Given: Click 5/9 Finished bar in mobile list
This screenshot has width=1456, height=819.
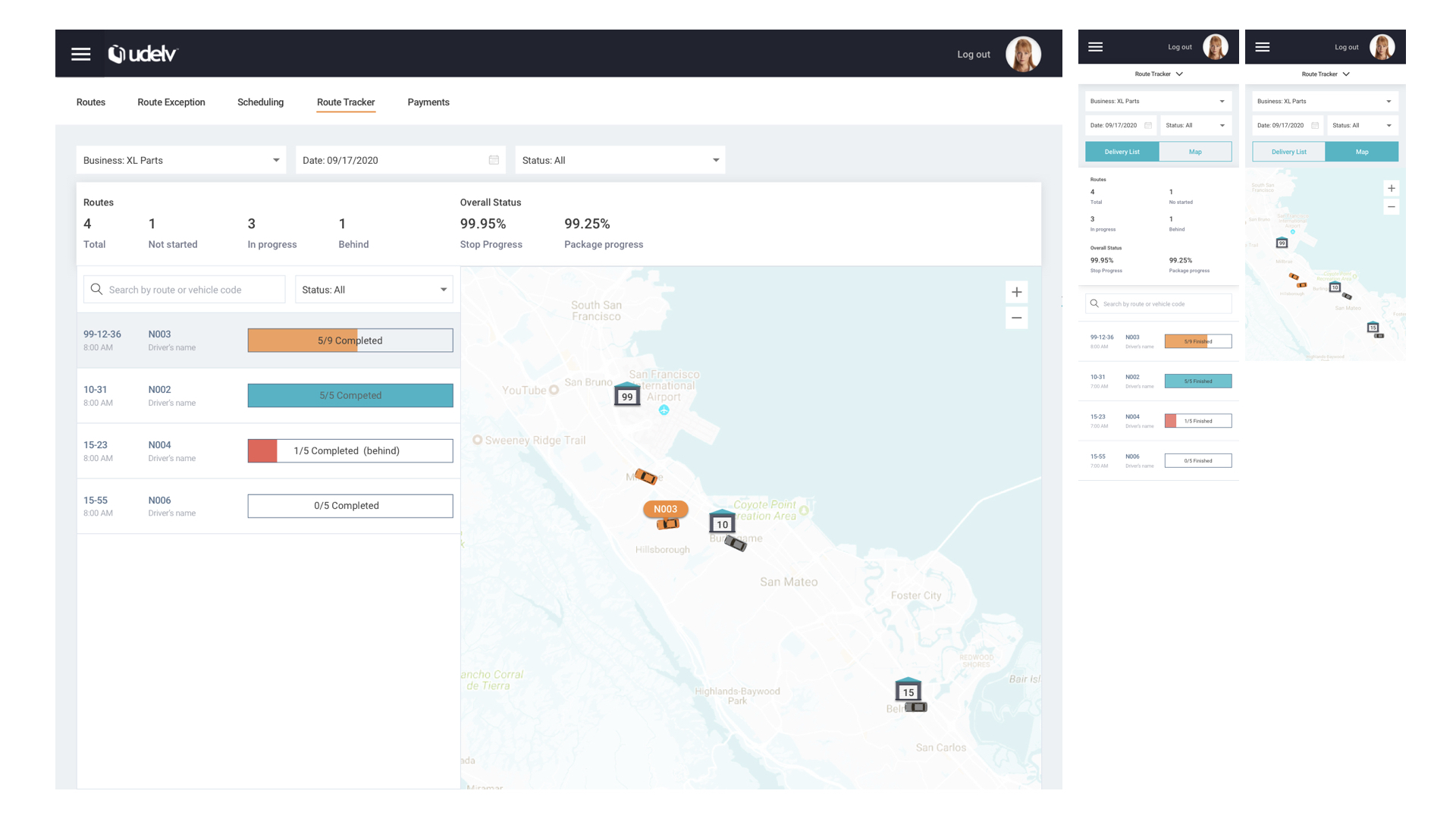Looking at the screenshot, I should pos(1198,341).
